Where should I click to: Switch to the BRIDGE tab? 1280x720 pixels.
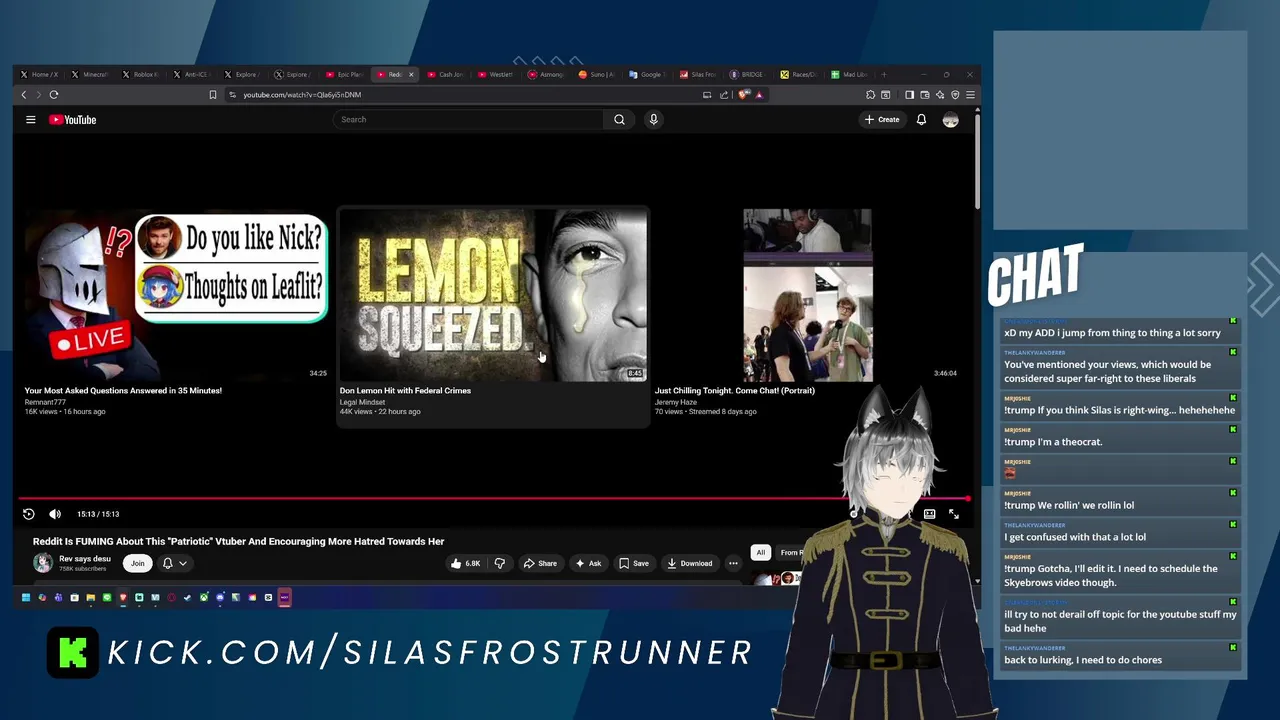tap(748, 74)
